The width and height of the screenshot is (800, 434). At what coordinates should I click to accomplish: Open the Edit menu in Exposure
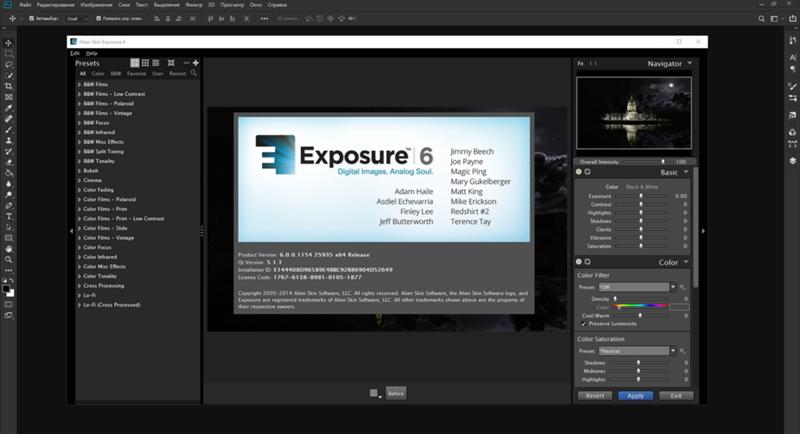(75, 53)
